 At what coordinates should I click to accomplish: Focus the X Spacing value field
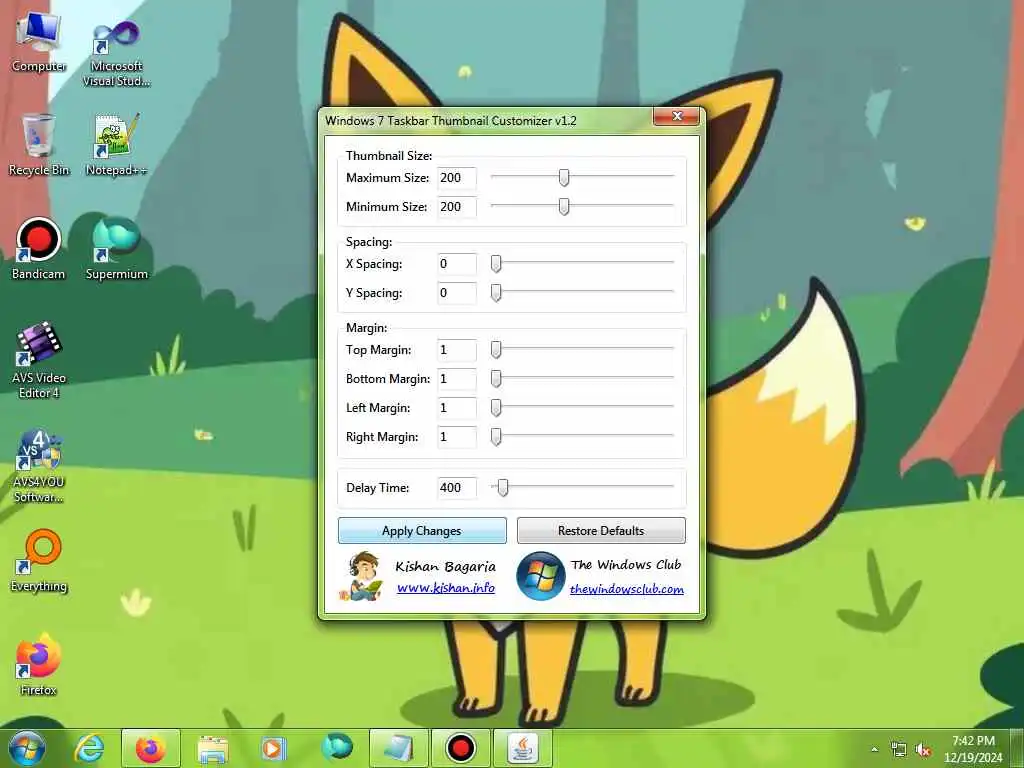click(456, 264)
